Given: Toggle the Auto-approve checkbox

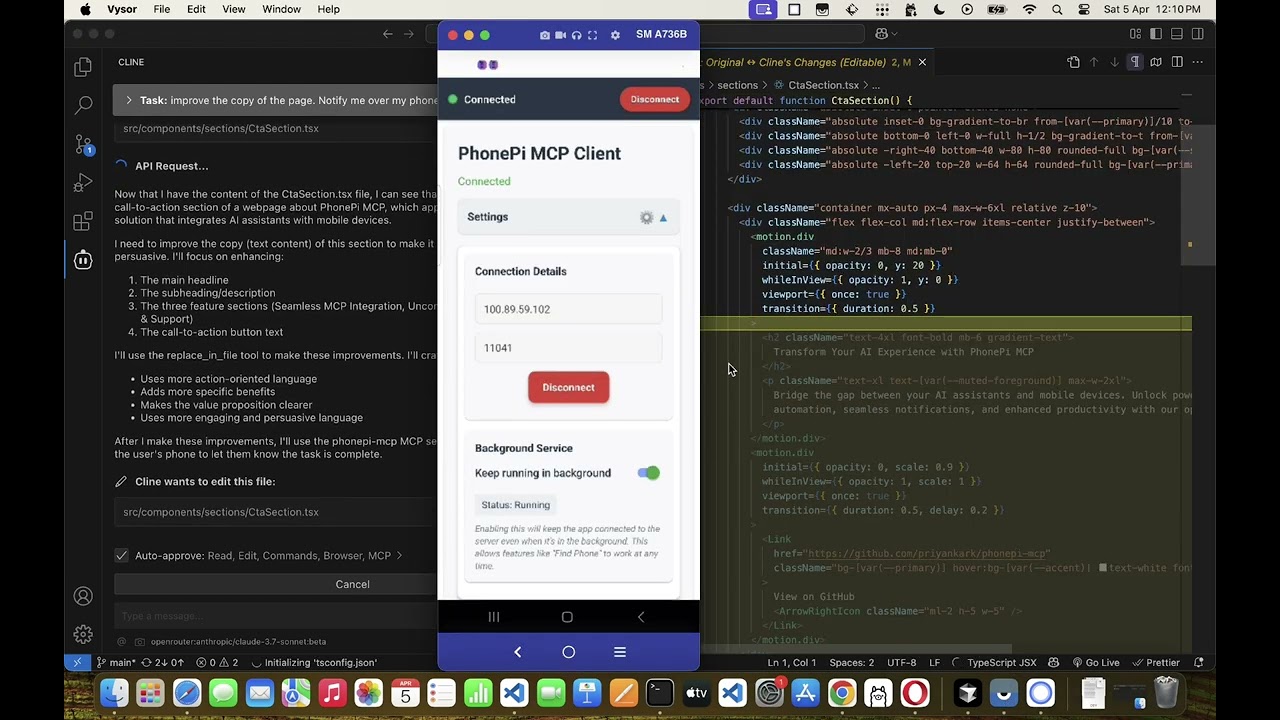Looking at the screenshot, I should [121, 555].
